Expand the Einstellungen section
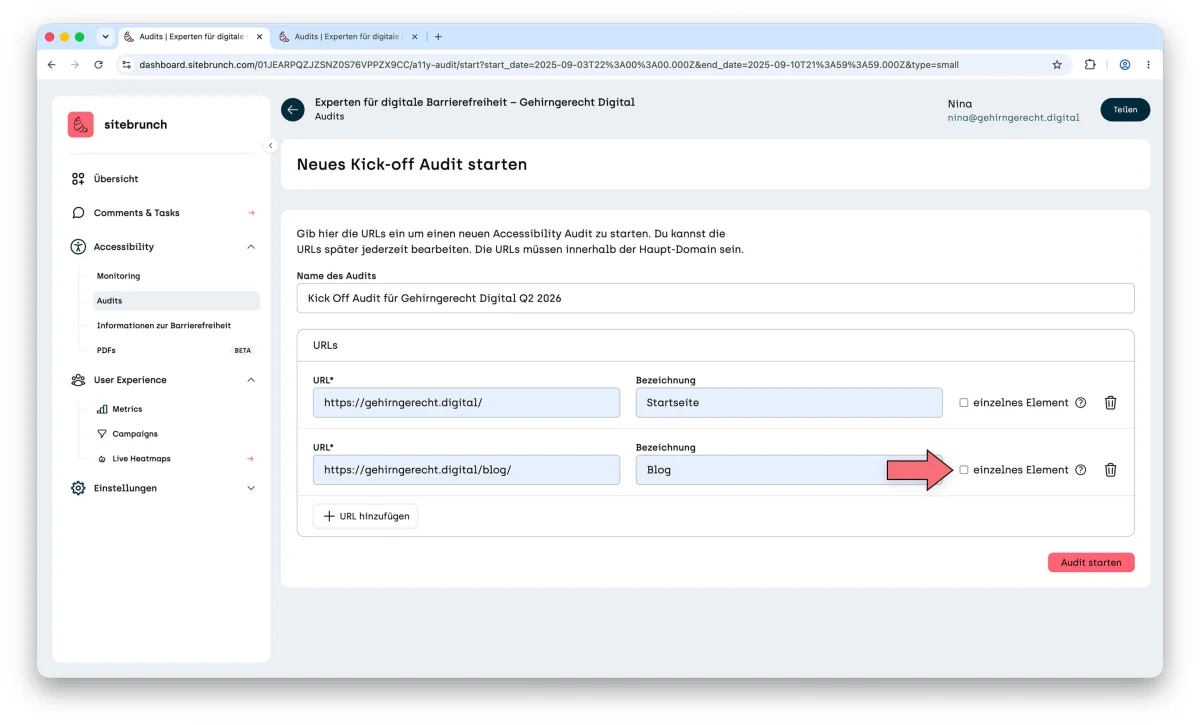Screen dimensions: 1200x725 coord(251,488)
